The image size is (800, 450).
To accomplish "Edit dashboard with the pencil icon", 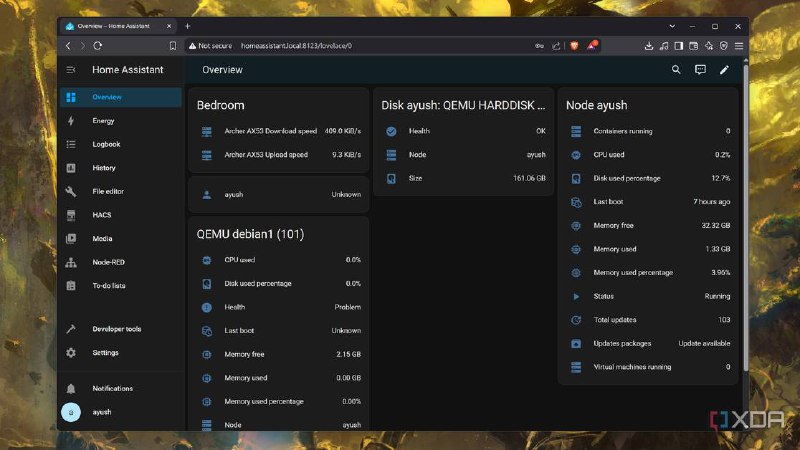I will point(724,70).
